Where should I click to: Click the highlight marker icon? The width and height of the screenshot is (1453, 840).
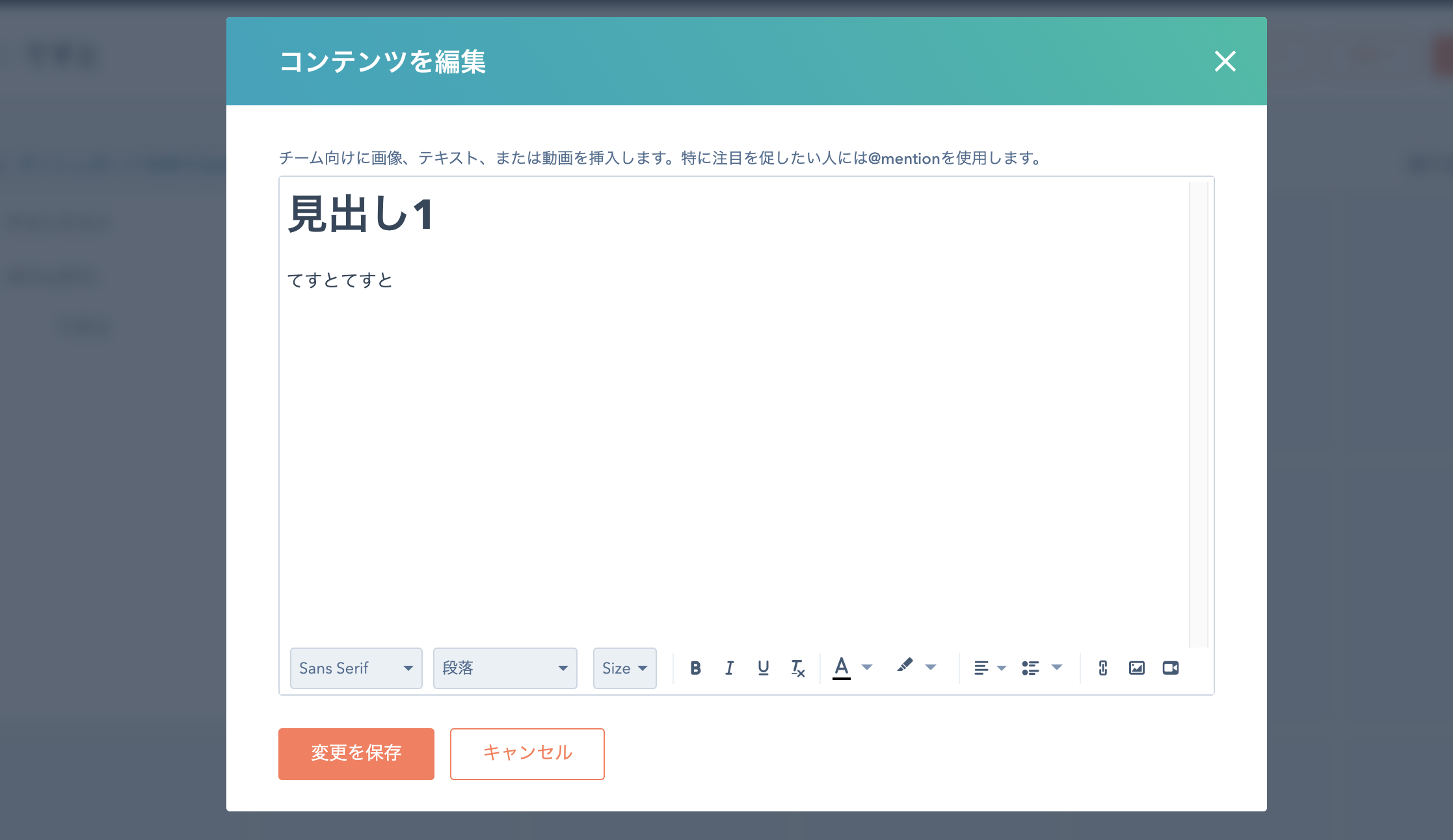905,666
